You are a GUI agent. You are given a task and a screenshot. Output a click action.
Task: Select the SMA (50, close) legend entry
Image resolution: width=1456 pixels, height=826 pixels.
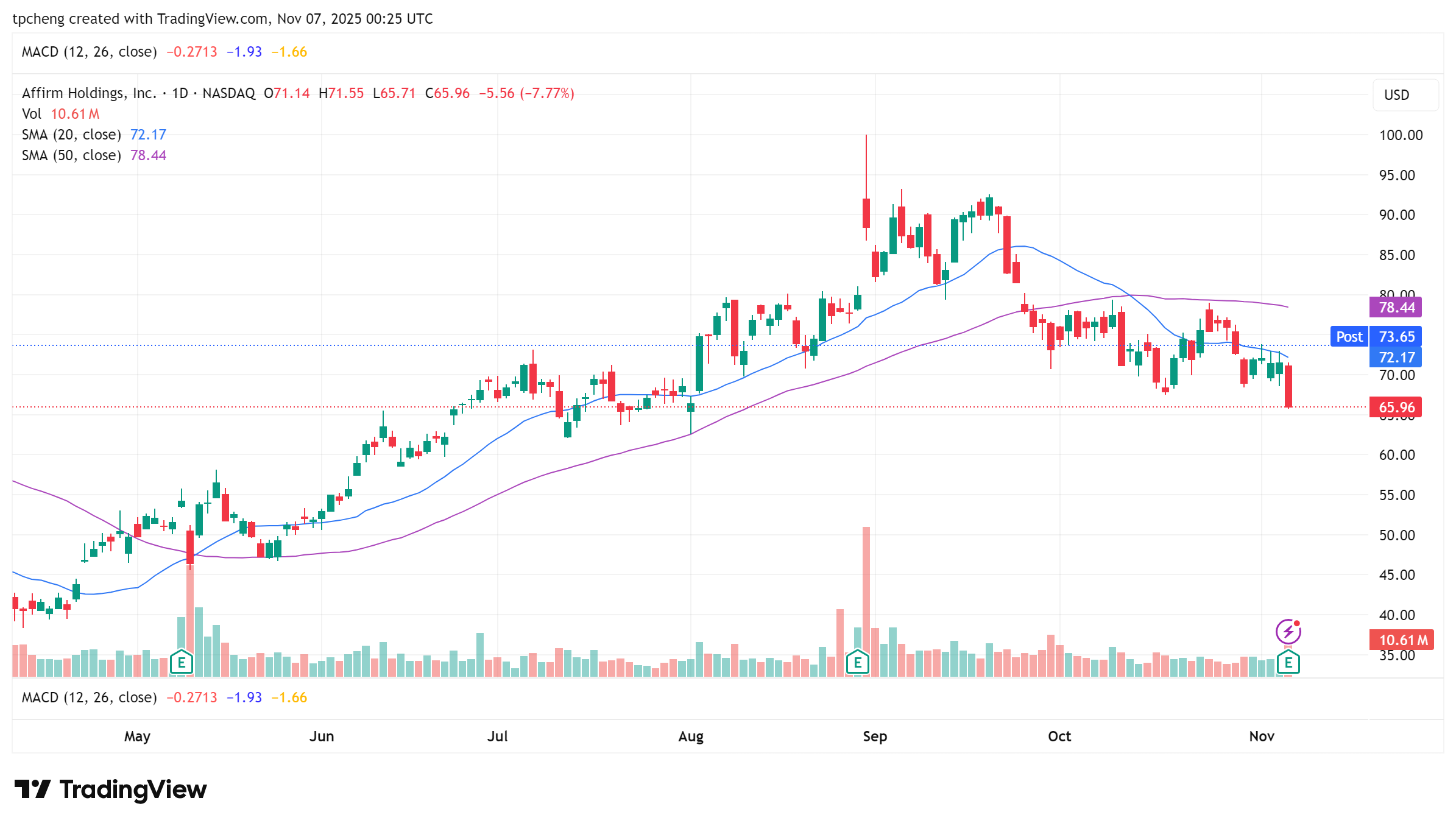pyautogui.click(x=71, y=155)
